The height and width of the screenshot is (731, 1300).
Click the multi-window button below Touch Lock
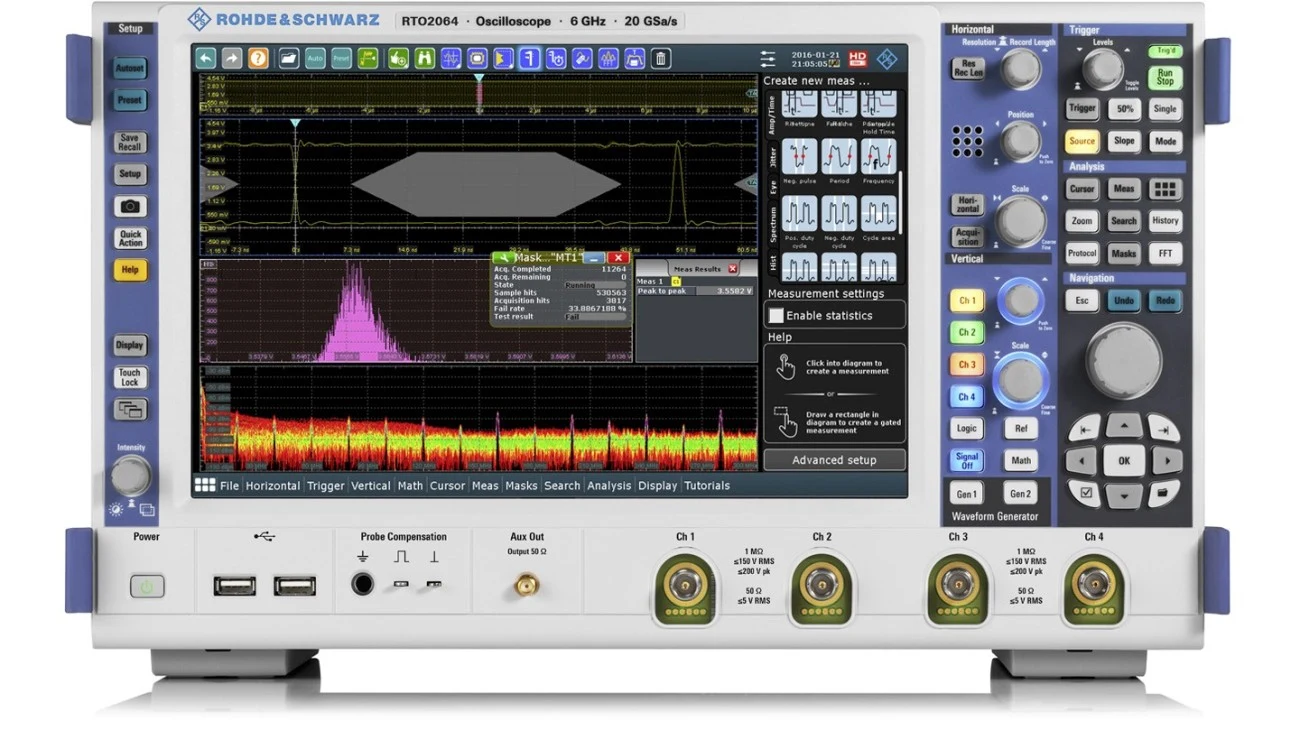pyautogui.click(x=130, y=409)
